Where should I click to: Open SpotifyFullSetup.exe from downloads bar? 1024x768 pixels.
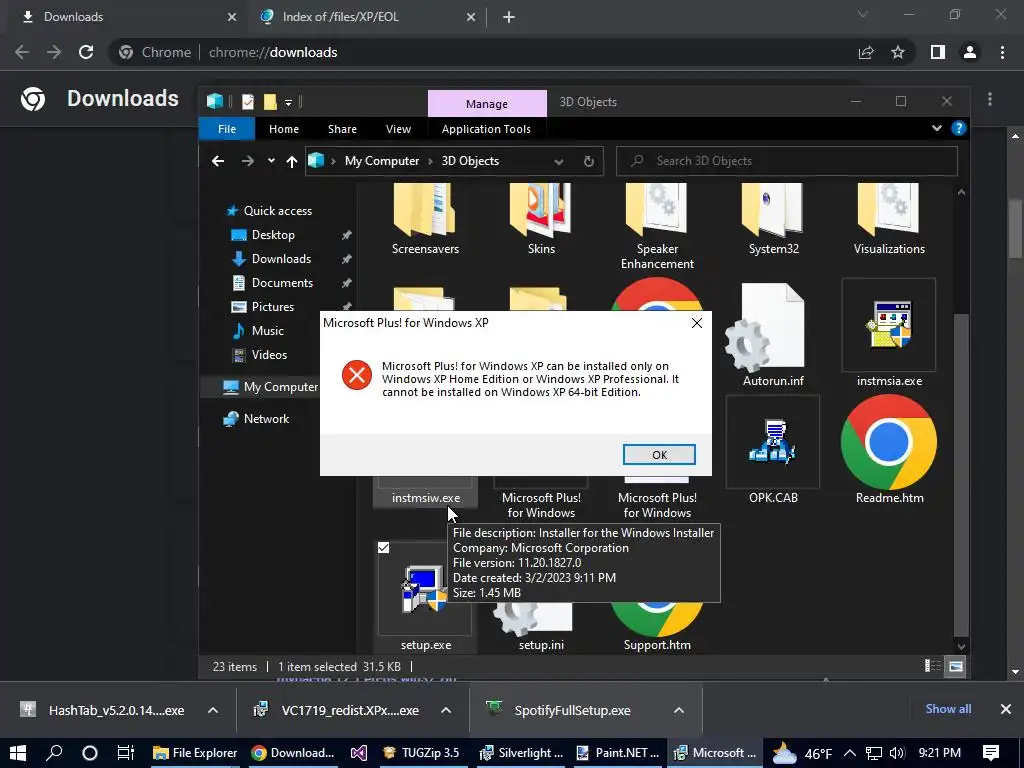coord(573,710)
